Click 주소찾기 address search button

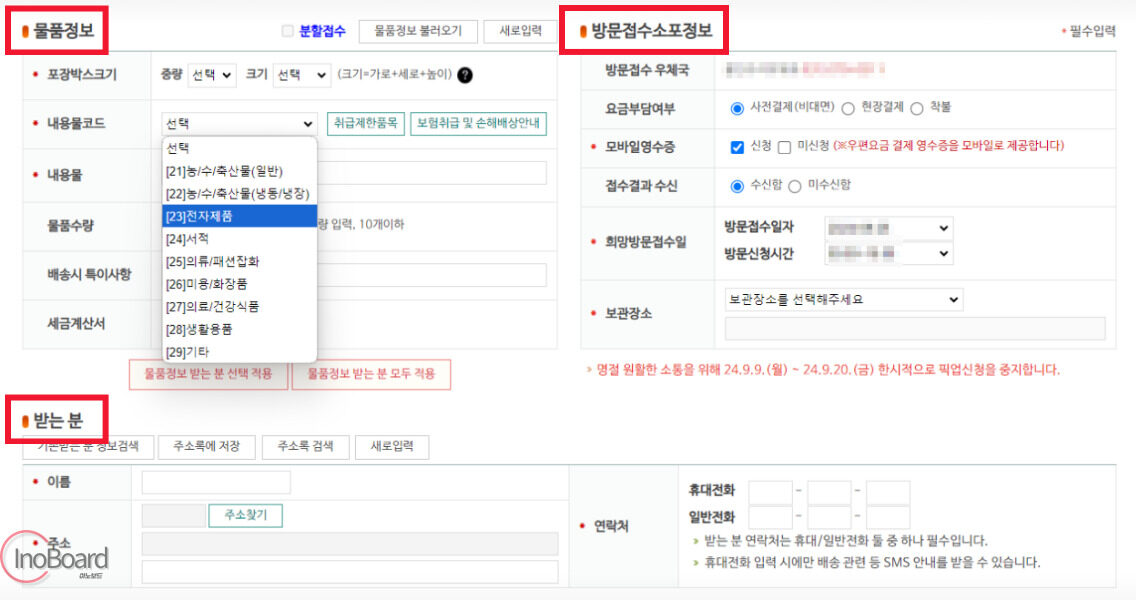pyautogui.click(x=246, y=515)
